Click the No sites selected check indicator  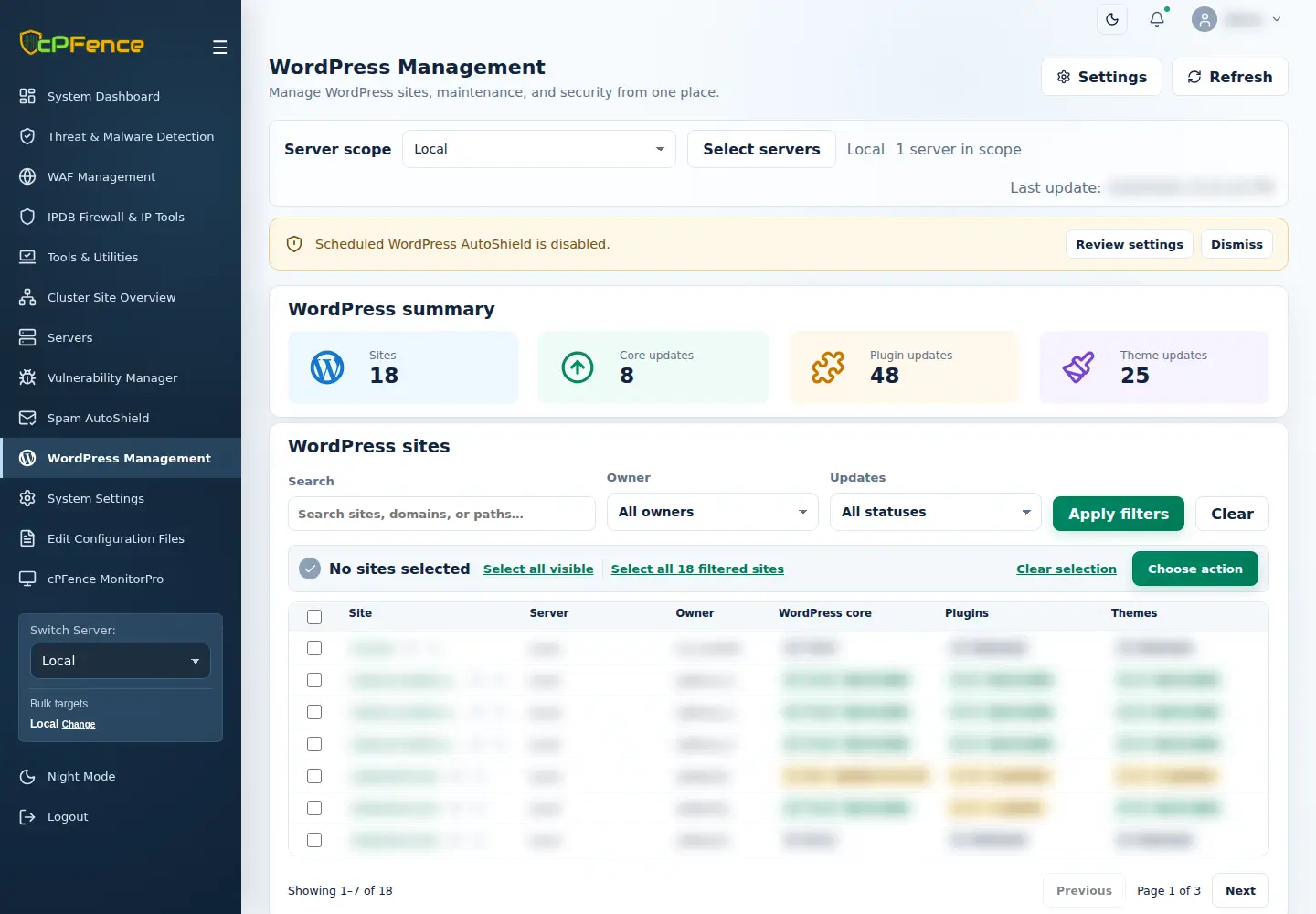click(310, 569)
